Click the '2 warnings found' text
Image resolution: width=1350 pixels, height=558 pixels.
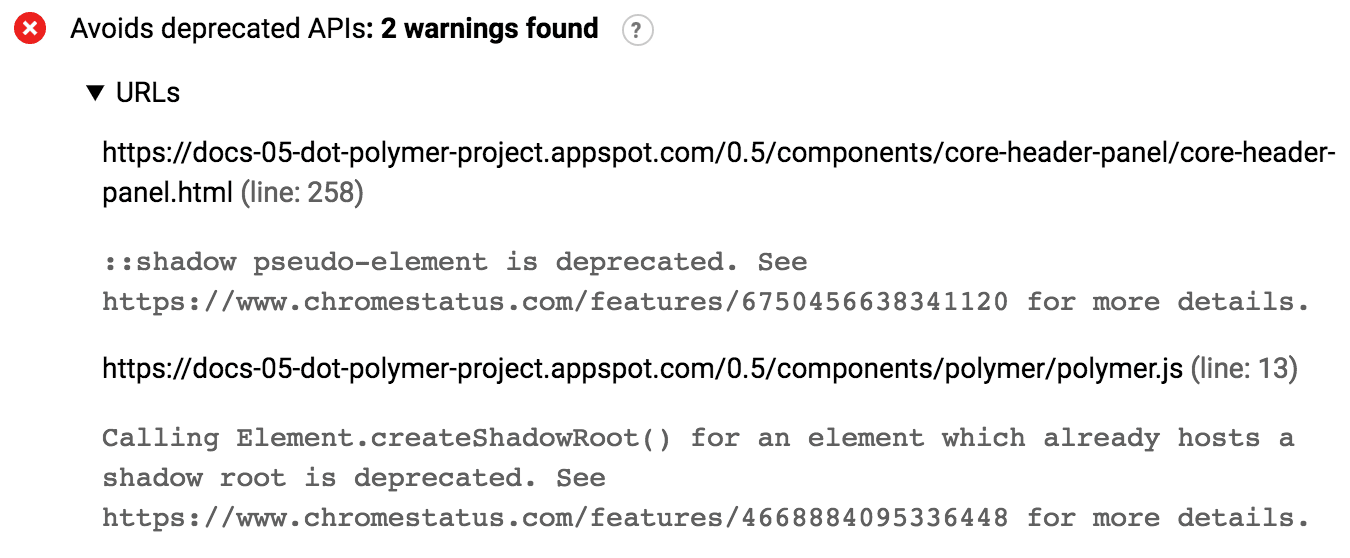point(489,29)
